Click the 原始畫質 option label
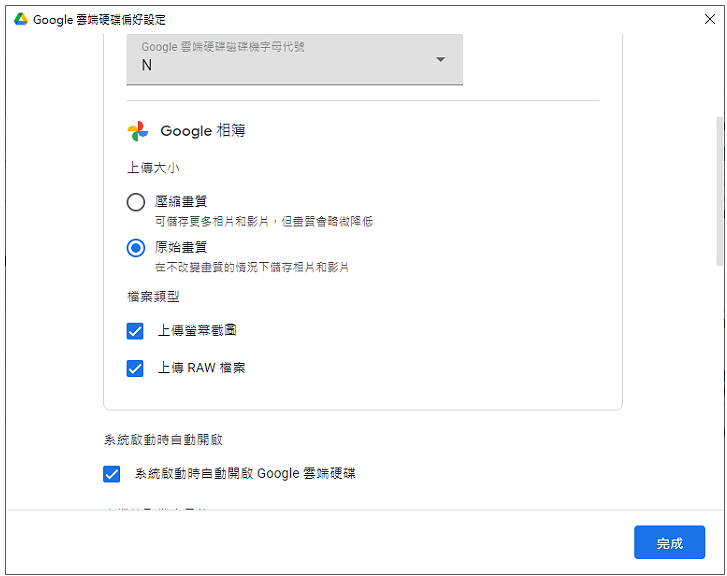The image size is (727, 576). pos(181,248)
